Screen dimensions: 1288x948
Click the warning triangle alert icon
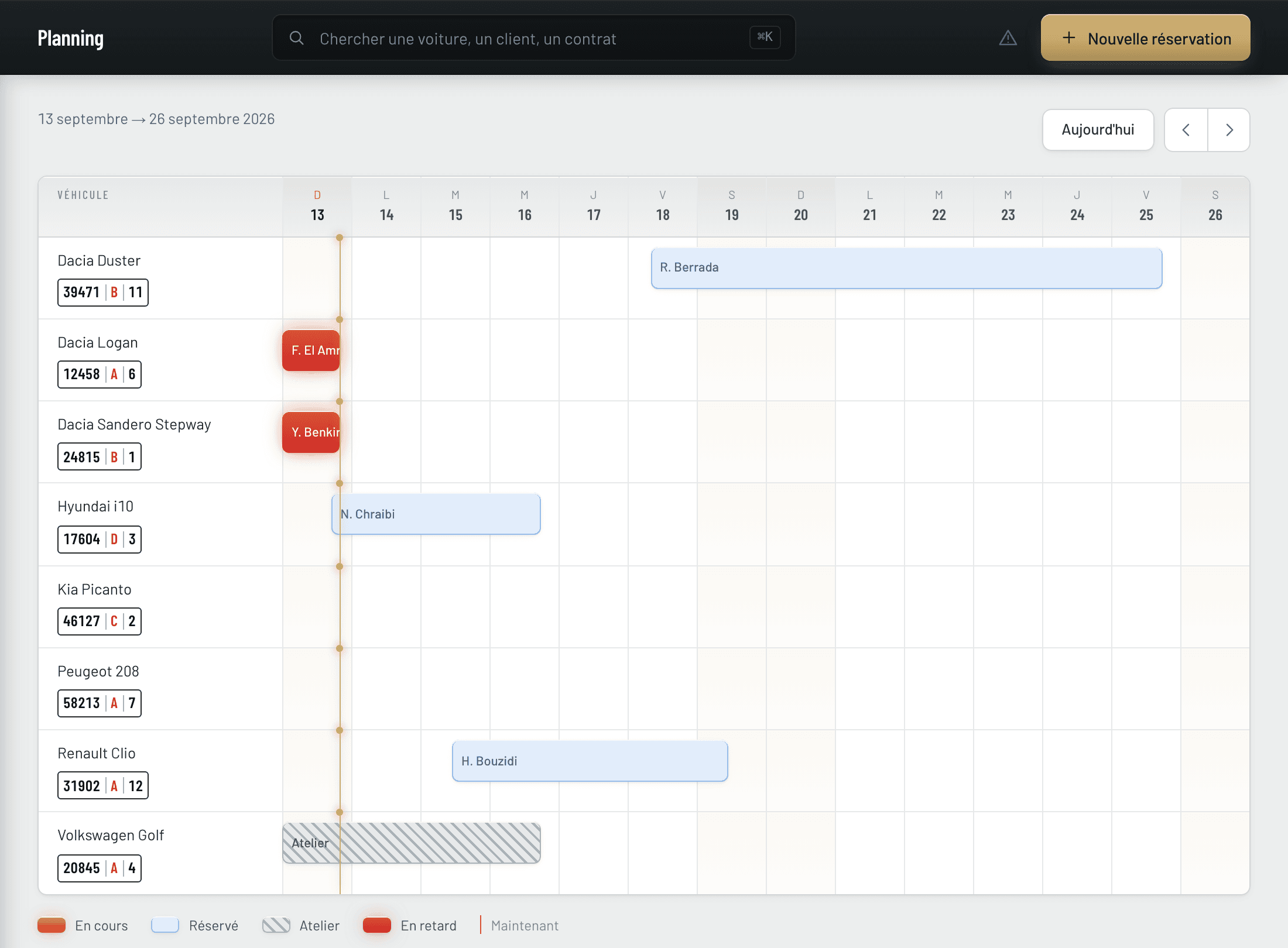tap(1008, 38)
